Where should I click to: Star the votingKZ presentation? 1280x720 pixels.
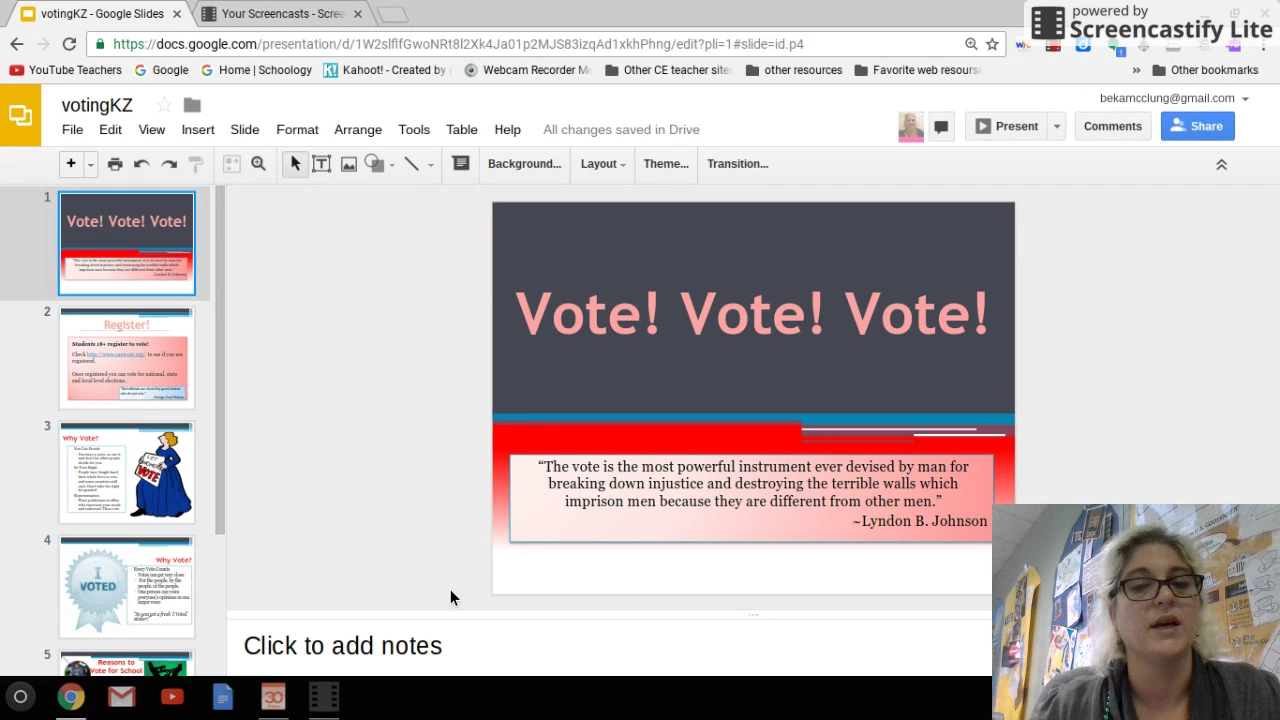pos(164,105)
